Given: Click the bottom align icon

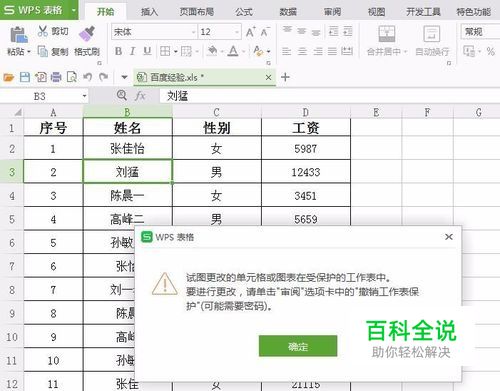Looking at the screenshot, I should [x=316, y=32].
